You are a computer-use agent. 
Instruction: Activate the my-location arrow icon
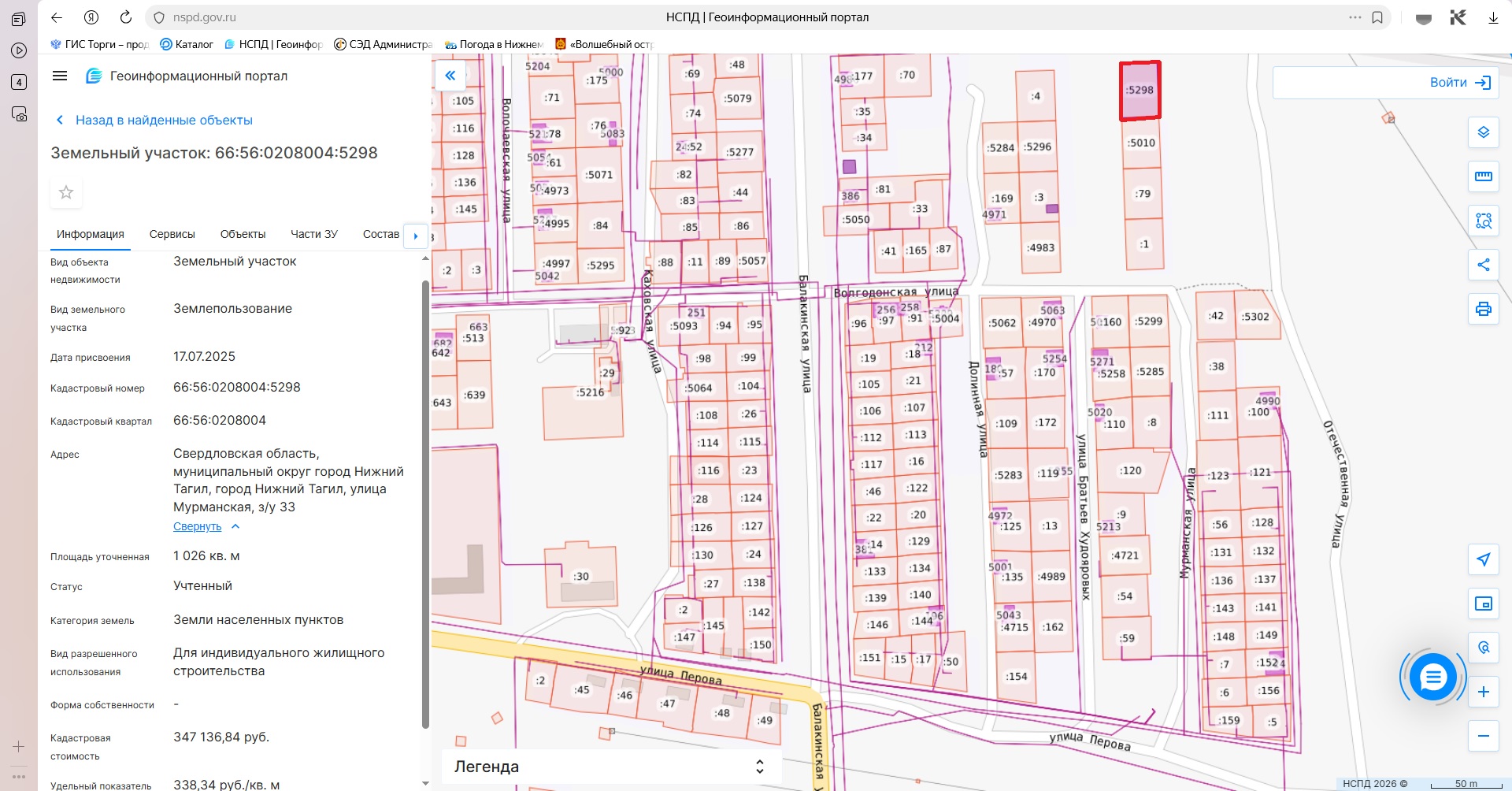pyautogui.click(x=1483, y=559)
